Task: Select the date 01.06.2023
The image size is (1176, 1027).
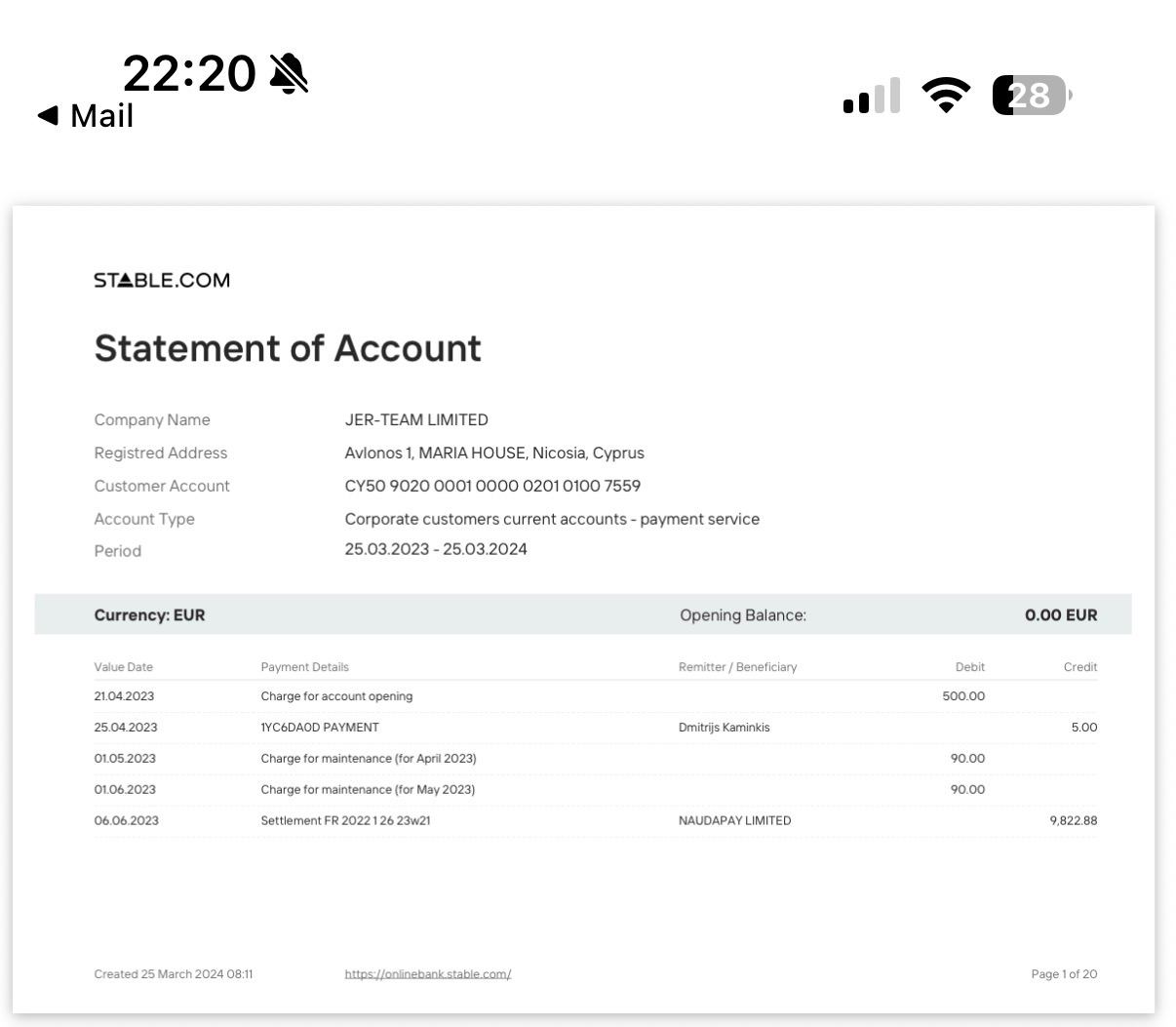Action: pyautogui.click(x=126, y=790)
